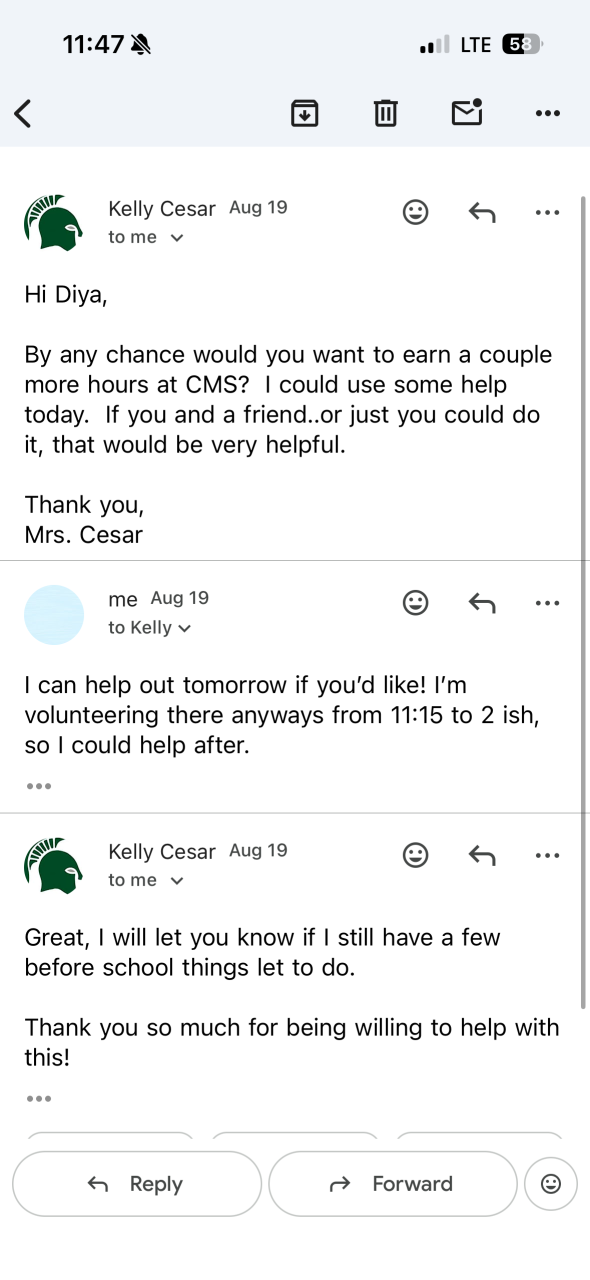Image resolution: width=590 pixels, height=1280 pixels.
Task: Mark conversation as unread envelope icon
Action: (467, 112)
